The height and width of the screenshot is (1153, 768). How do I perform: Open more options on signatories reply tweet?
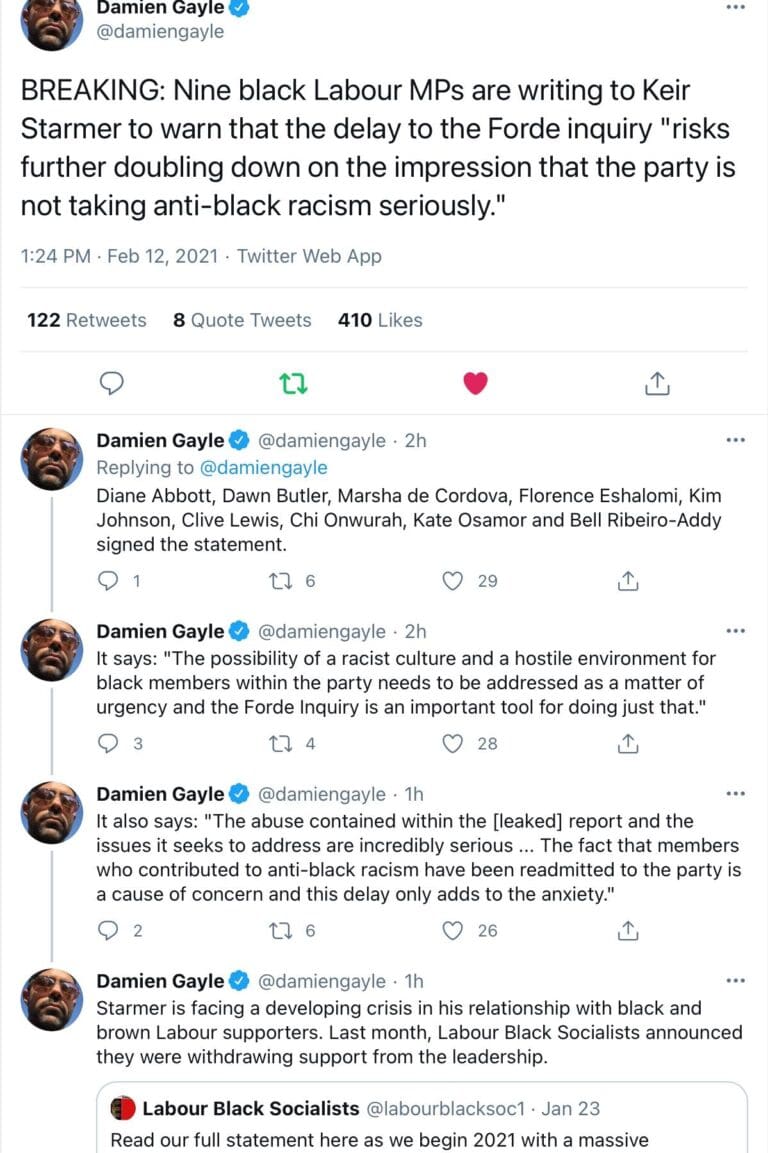click(x=735, y=440)
